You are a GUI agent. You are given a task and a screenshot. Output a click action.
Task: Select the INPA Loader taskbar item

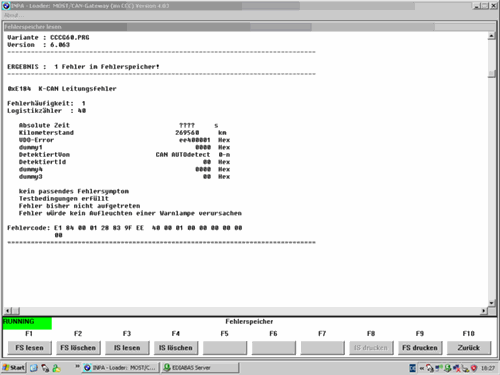121,368
